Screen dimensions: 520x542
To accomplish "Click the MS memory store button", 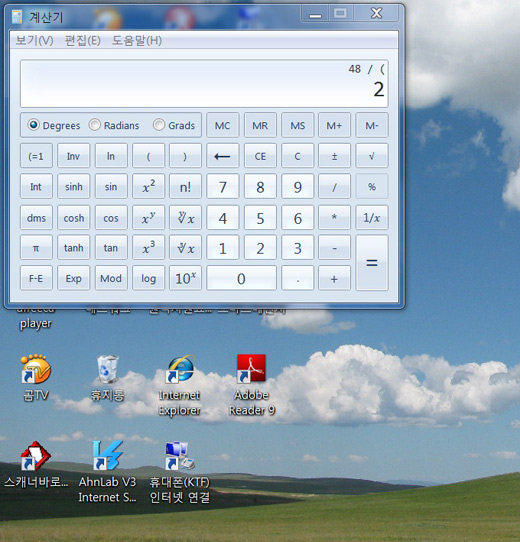I will point(297,125).
